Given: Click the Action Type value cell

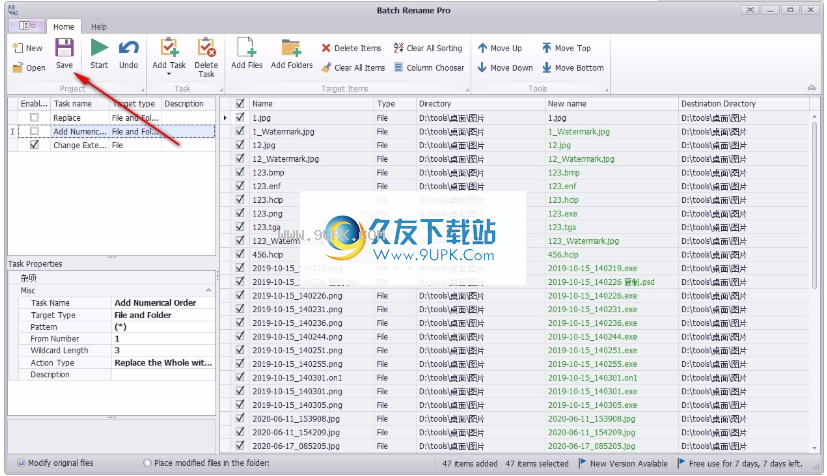Looking at the screenshot, I should (163, 363).
